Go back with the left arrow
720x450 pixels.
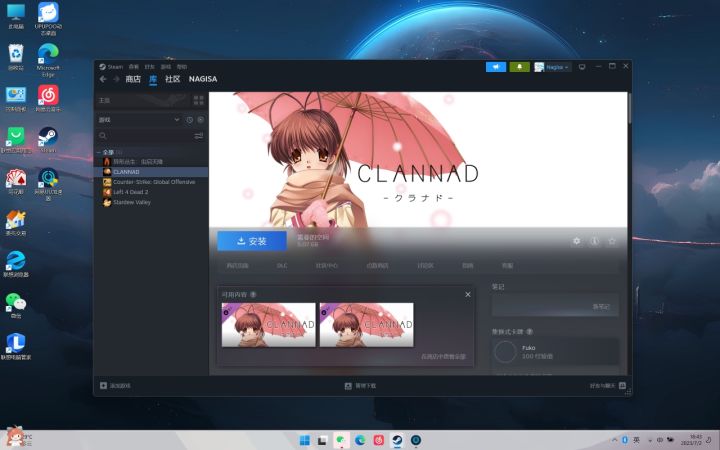click(103, 79)
